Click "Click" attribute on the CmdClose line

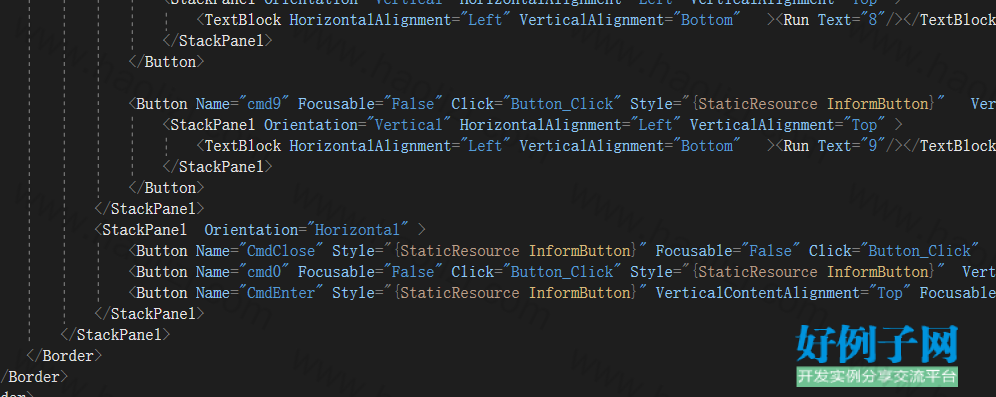click(830, 251)
